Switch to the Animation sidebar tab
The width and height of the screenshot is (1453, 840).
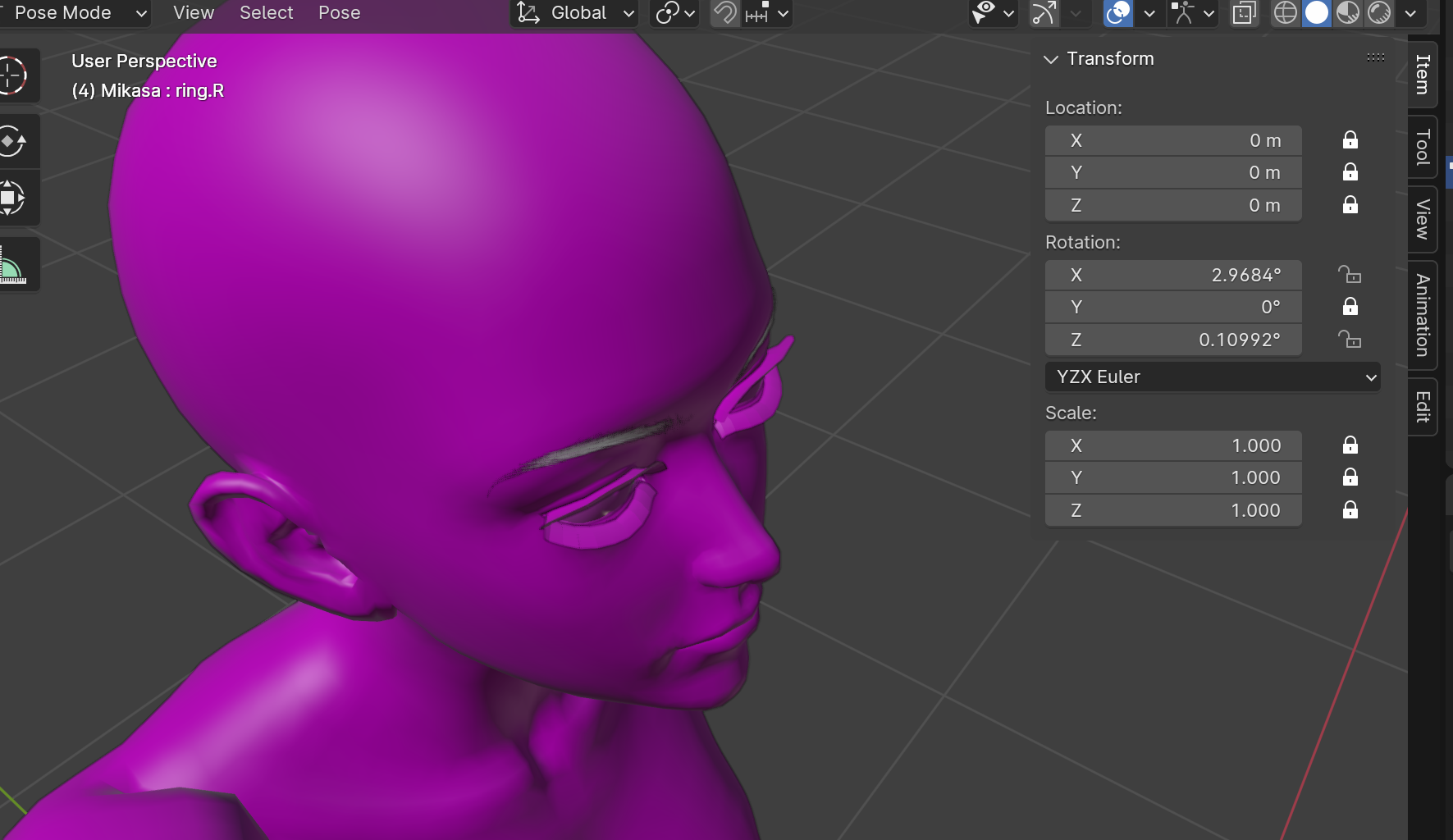(x=1423, y=316)
